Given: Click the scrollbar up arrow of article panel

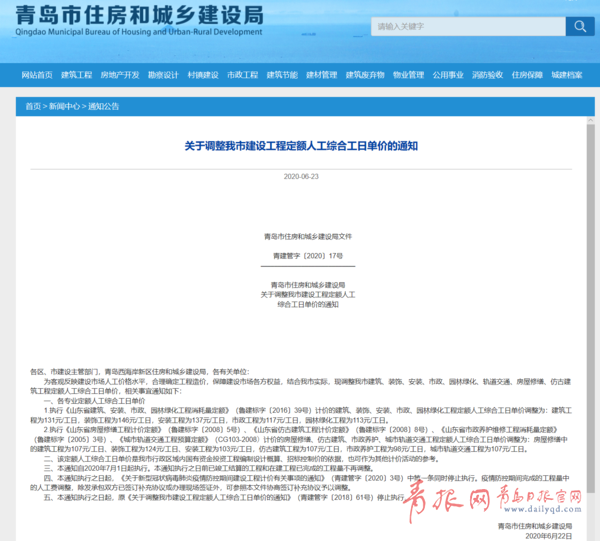Looking at the screenshot, I should click(x=590, y=120).
